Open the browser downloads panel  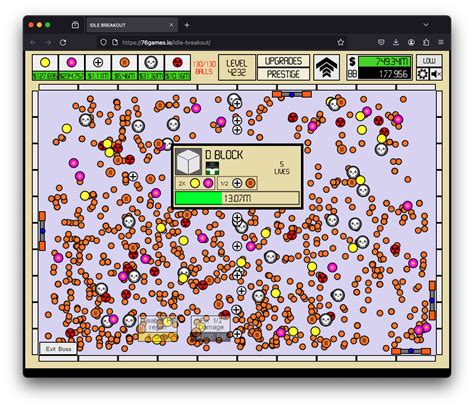tap(396, 42)
